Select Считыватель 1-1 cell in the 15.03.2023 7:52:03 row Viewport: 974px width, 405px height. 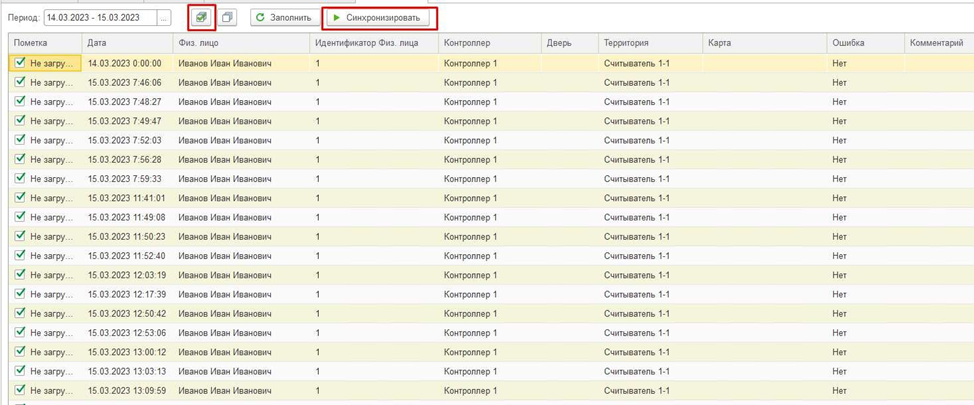pos(637,140)
